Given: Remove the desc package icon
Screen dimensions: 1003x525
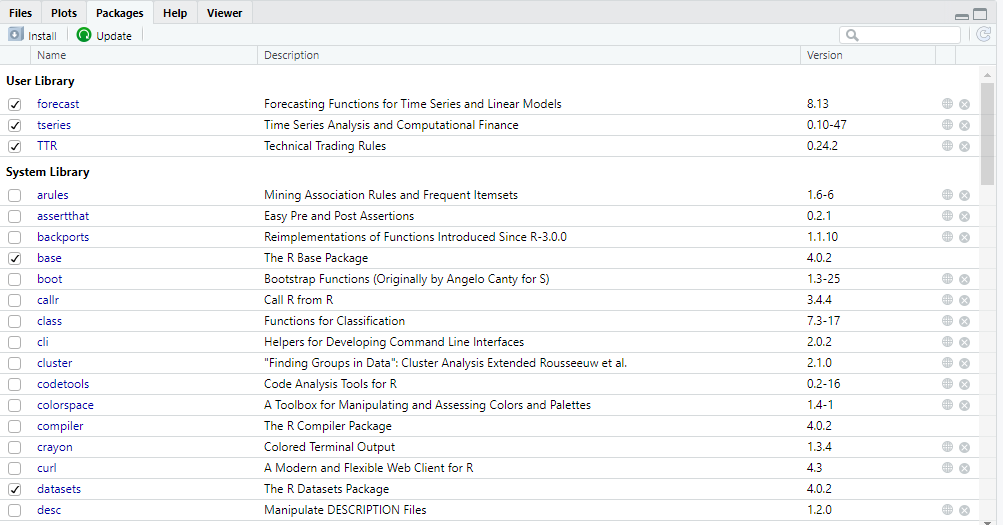Looking at the screenshot, I should (x=965, y=510).
